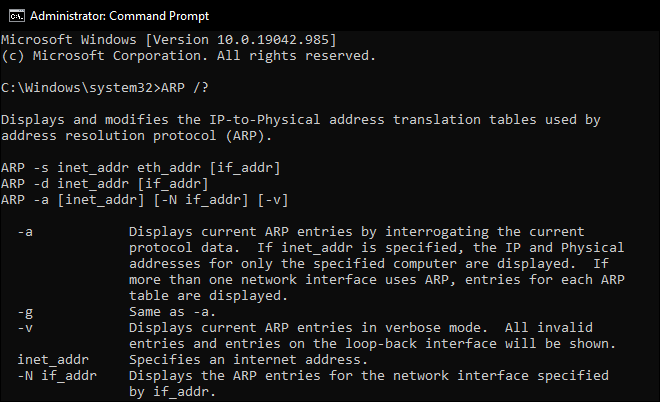Open the Command Prompt system menu icon
The image size is (660, 402).
click(x=17, y=16)
